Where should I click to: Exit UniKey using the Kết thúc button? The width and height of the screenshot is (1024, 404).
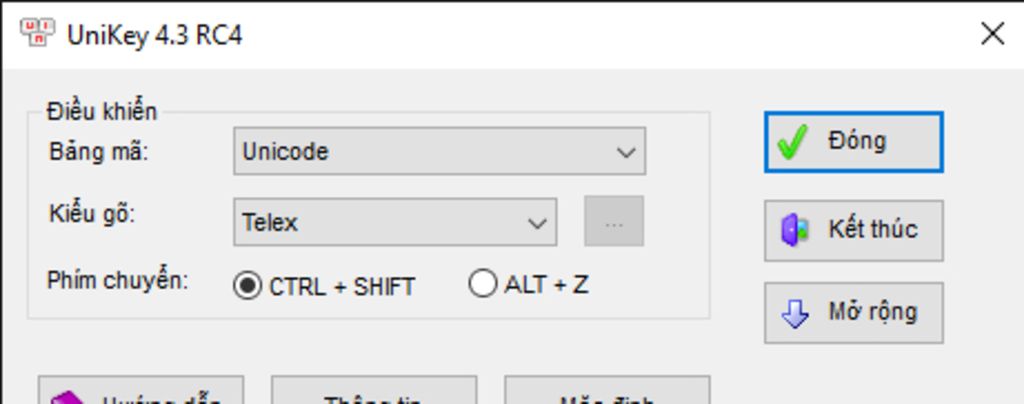pyautogui.click(x=854, y=230)
